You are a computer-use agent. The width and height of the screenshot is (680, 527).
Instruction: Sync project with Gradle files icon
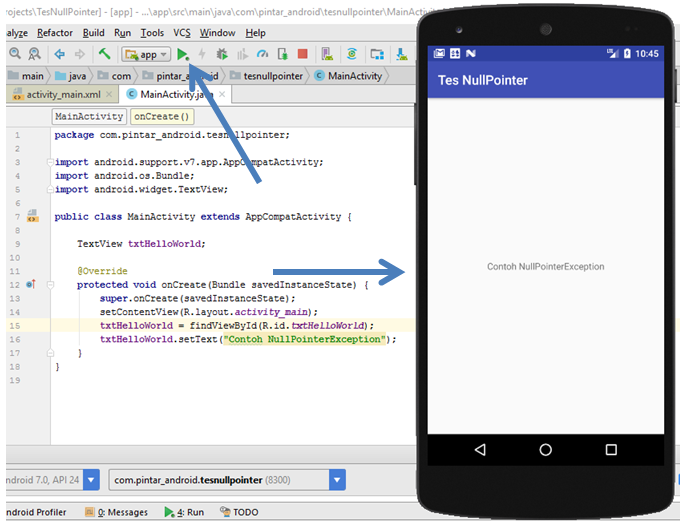tap(352, 54)
